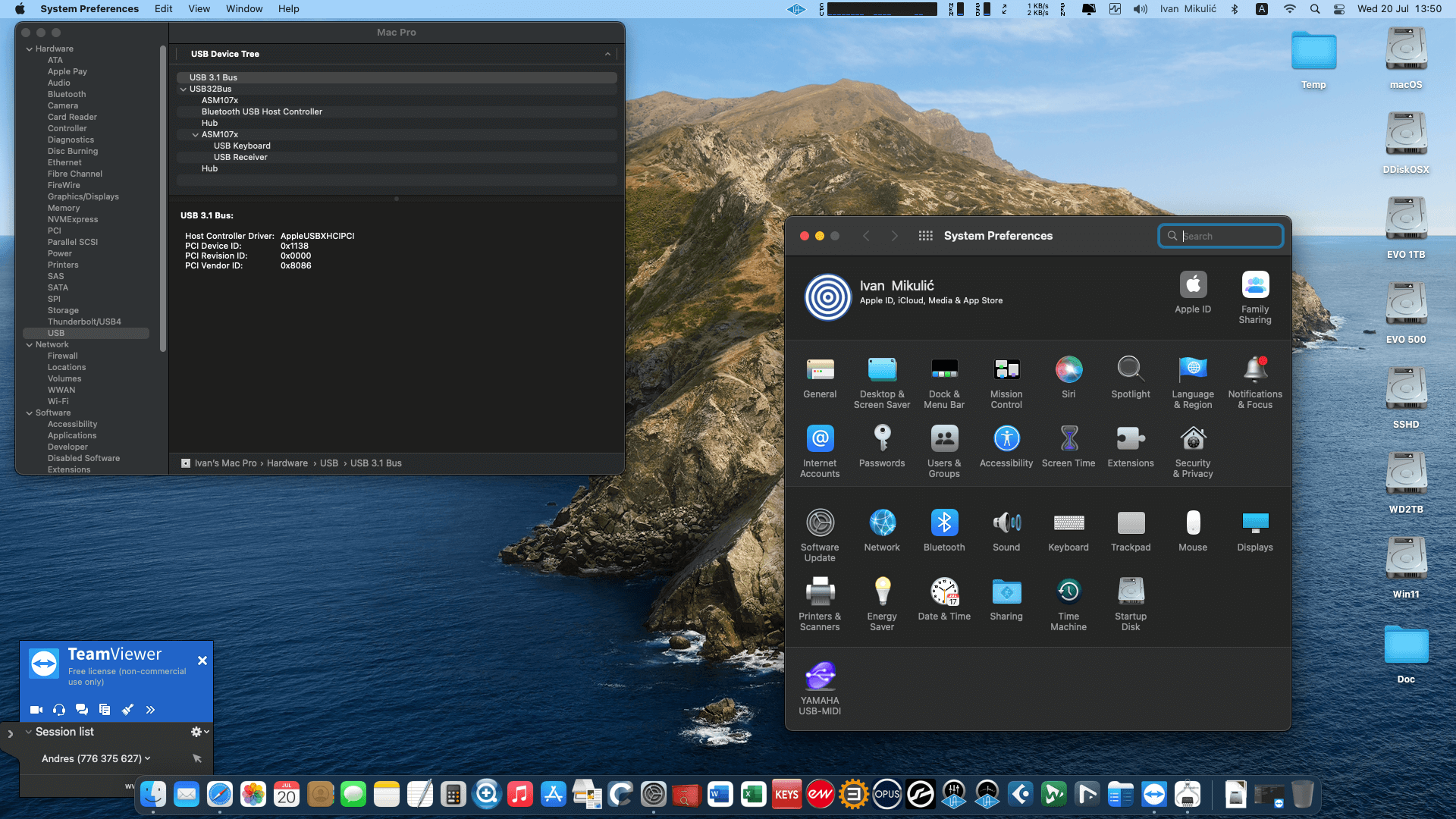Open Screen Time preferences
This screenshot has height=819, width=1456.
click(x=1068, y=447)
